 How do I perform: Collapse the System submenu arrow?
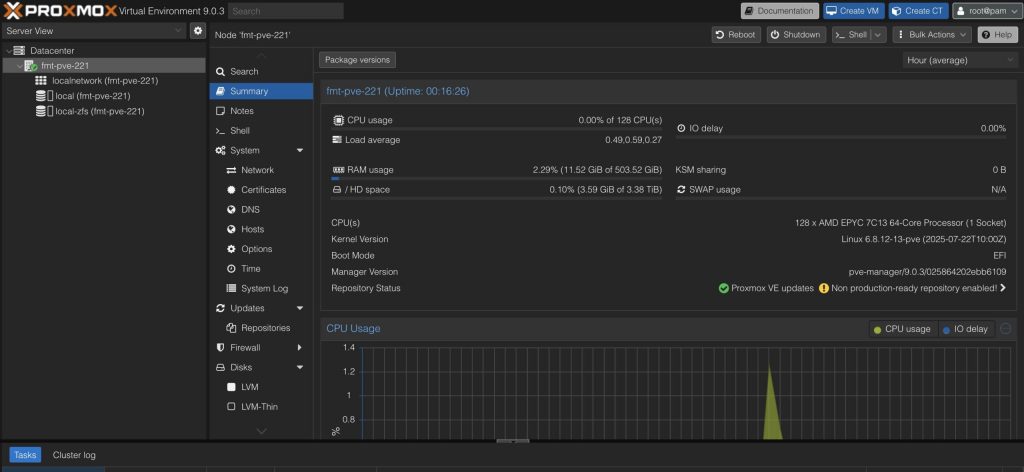[x=300, y=151]
